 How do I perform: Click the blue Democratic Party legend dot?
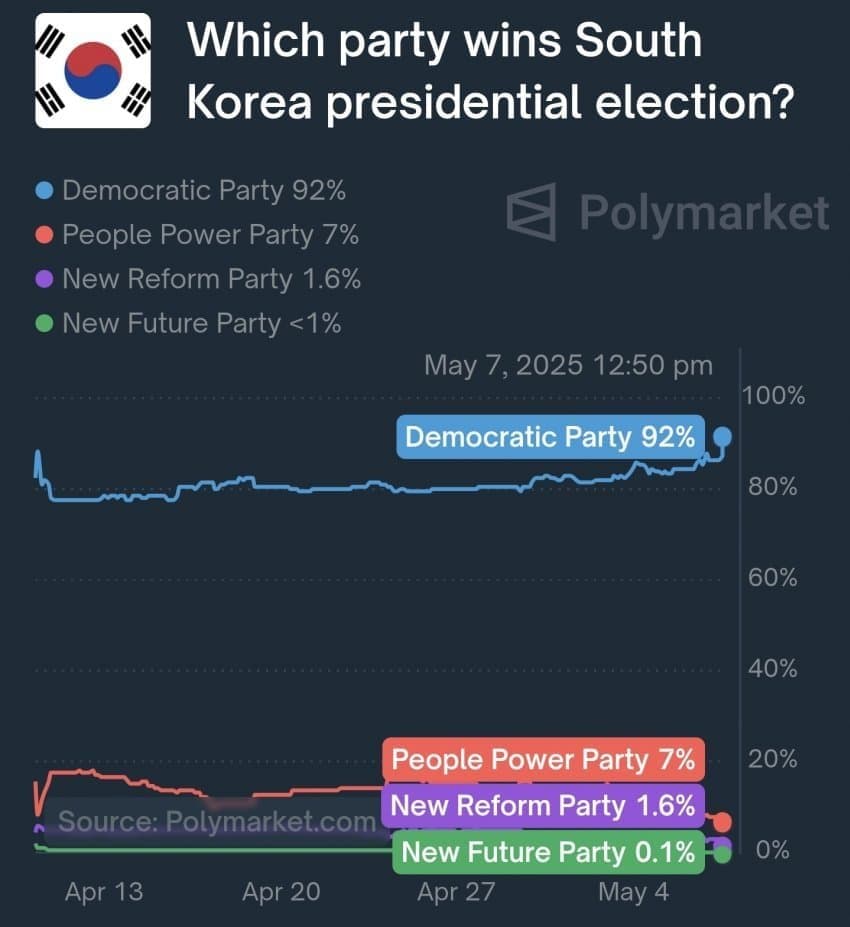click(44, 190)
